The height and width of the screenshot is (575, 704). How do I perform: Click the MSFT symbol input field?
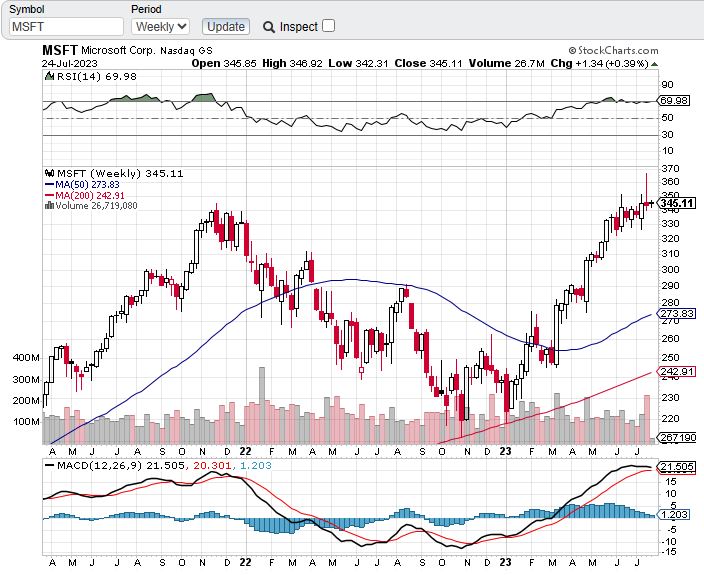click(66, 26)
